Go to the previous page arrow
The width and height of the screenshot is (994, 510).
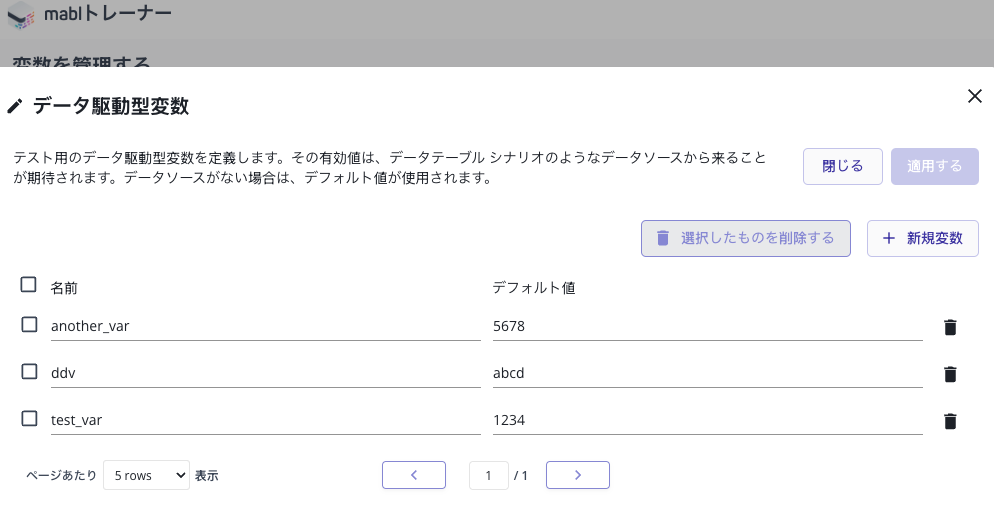pyautogui.click(x=413, y=475)
